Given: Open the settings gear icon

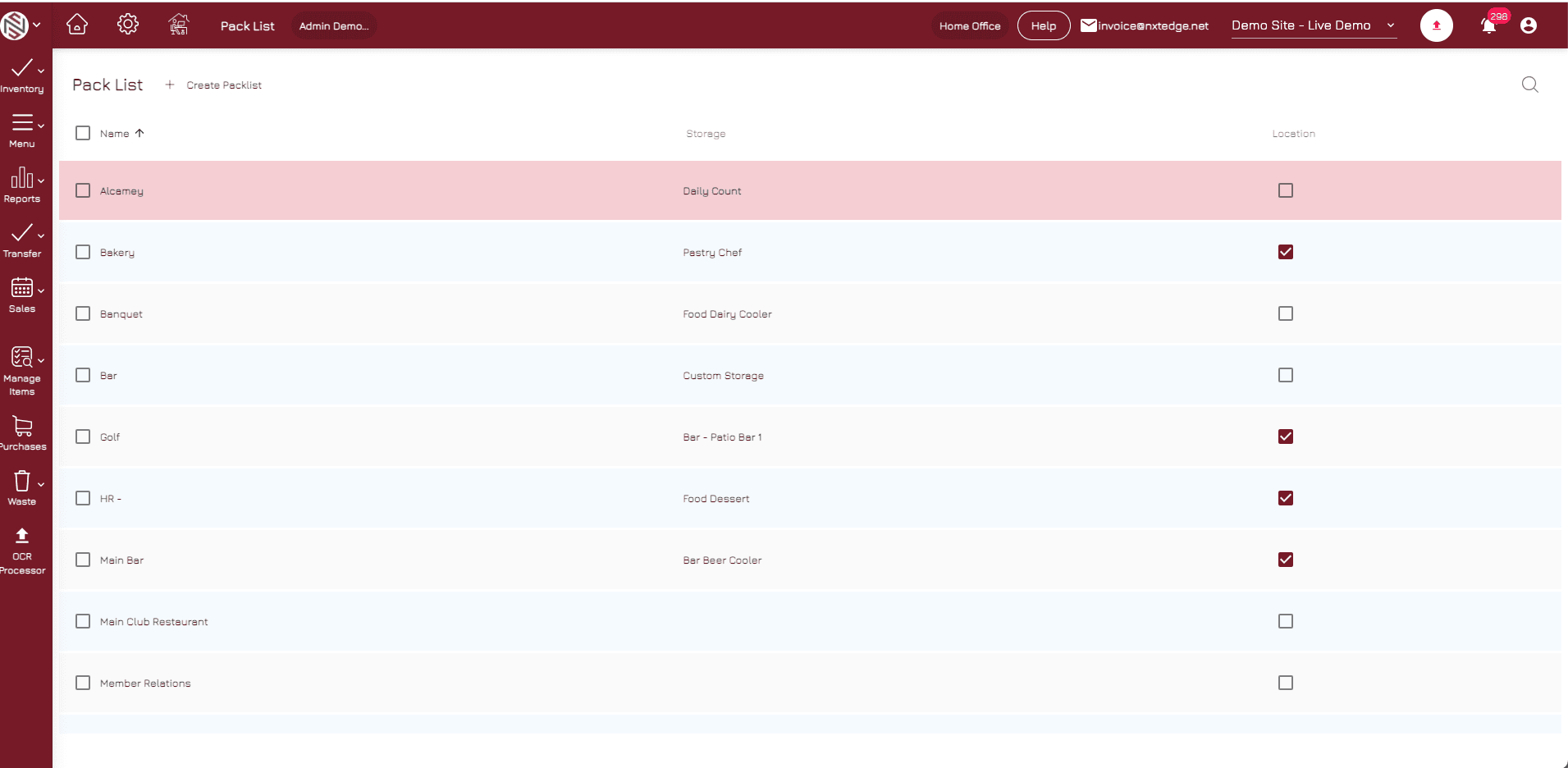Looking at the screenshot, I should click(x=128, y=25).
